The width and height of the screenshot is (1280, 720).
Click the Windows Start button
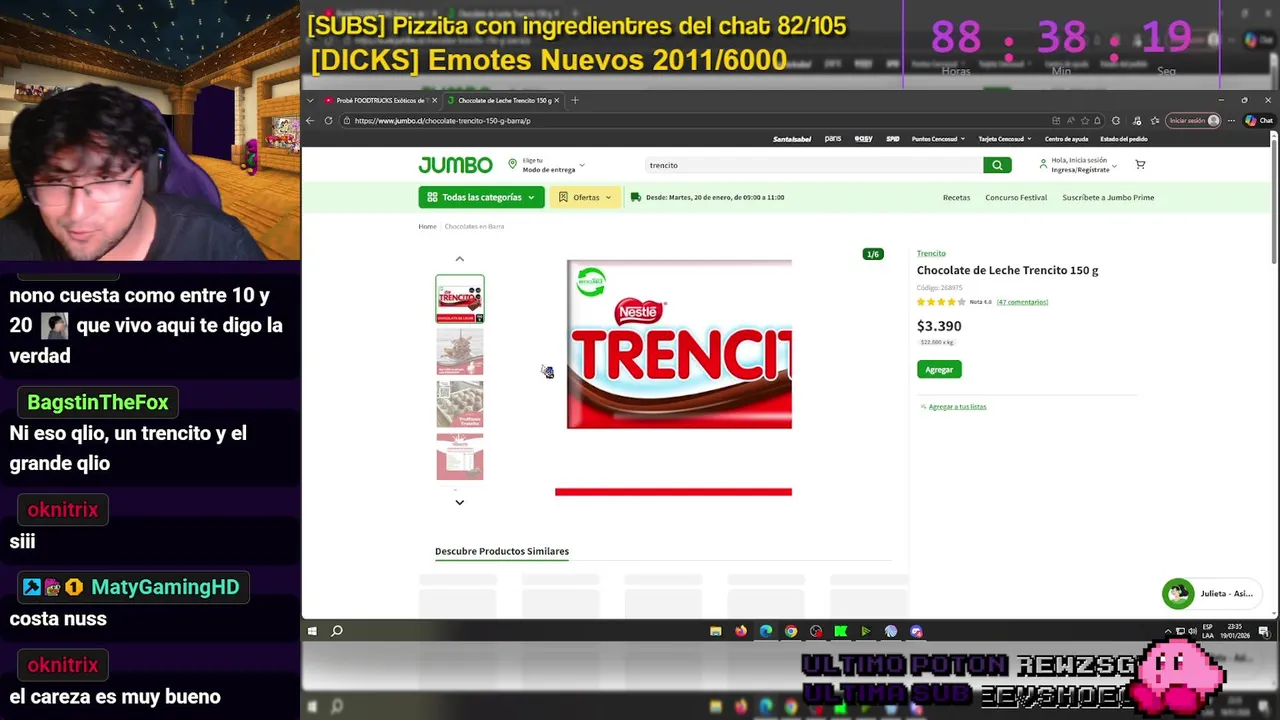[312, 631]
